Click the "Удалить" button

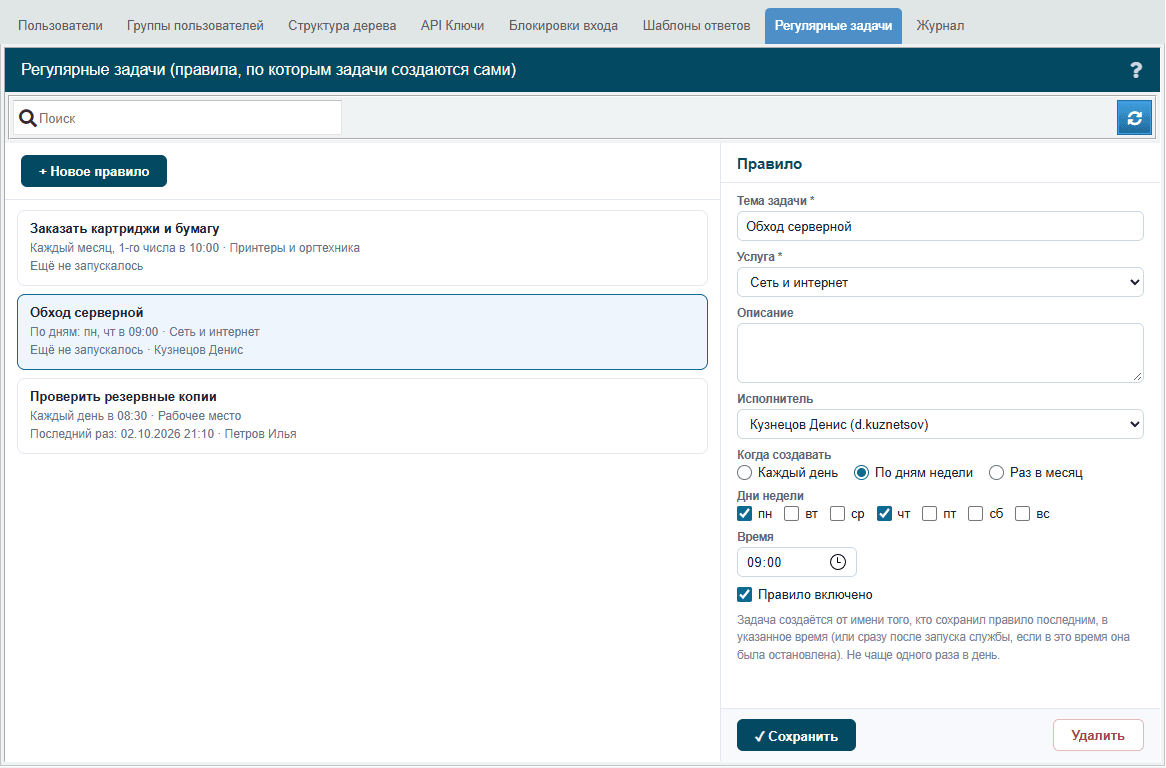pos(1098,735)
